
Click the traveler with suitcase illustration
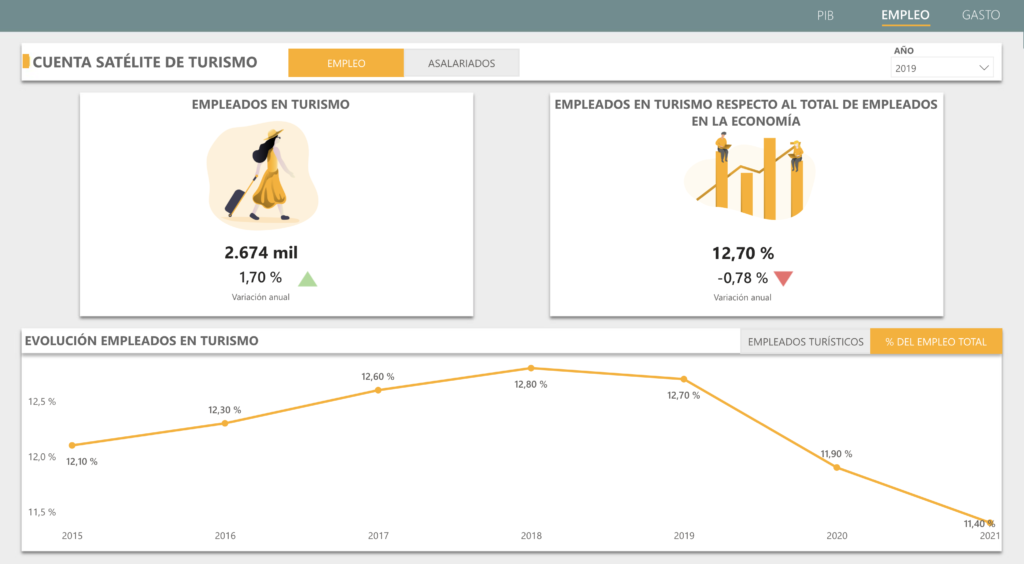click(262, 175)
